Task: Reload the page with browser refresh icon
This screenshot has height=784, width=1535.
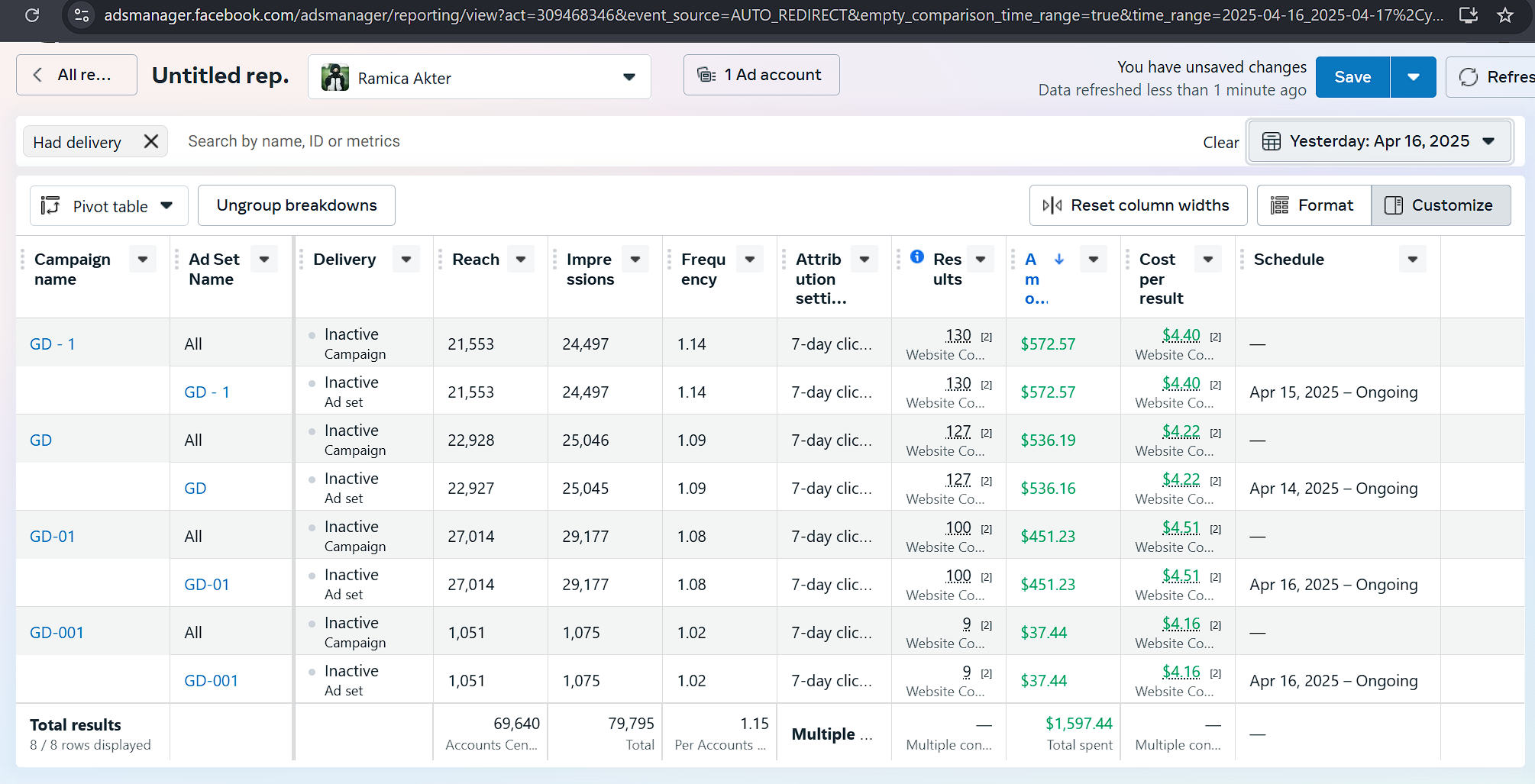Action: (x=32, y=15)
